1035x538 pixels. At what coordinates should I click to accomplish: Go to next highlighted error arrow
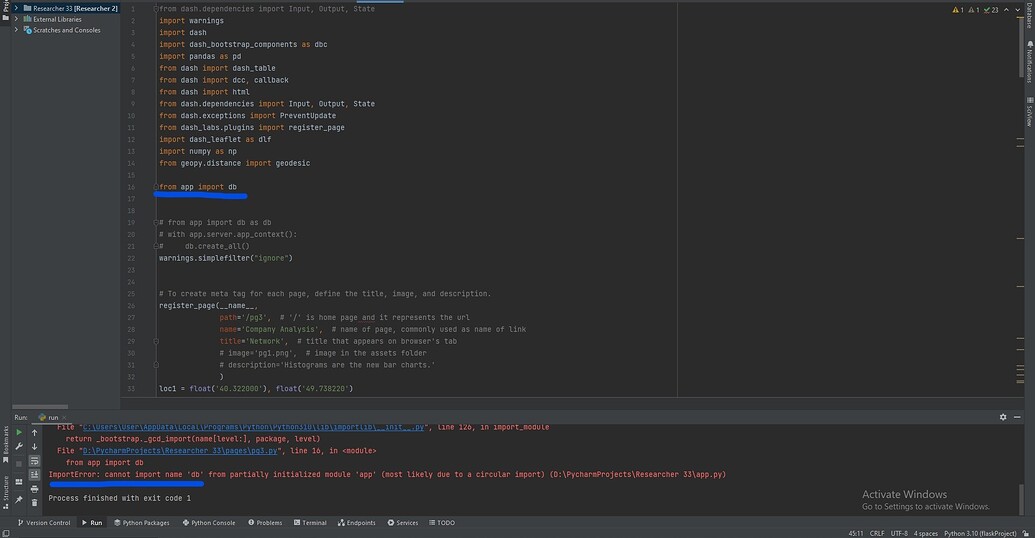[1017, 10]
